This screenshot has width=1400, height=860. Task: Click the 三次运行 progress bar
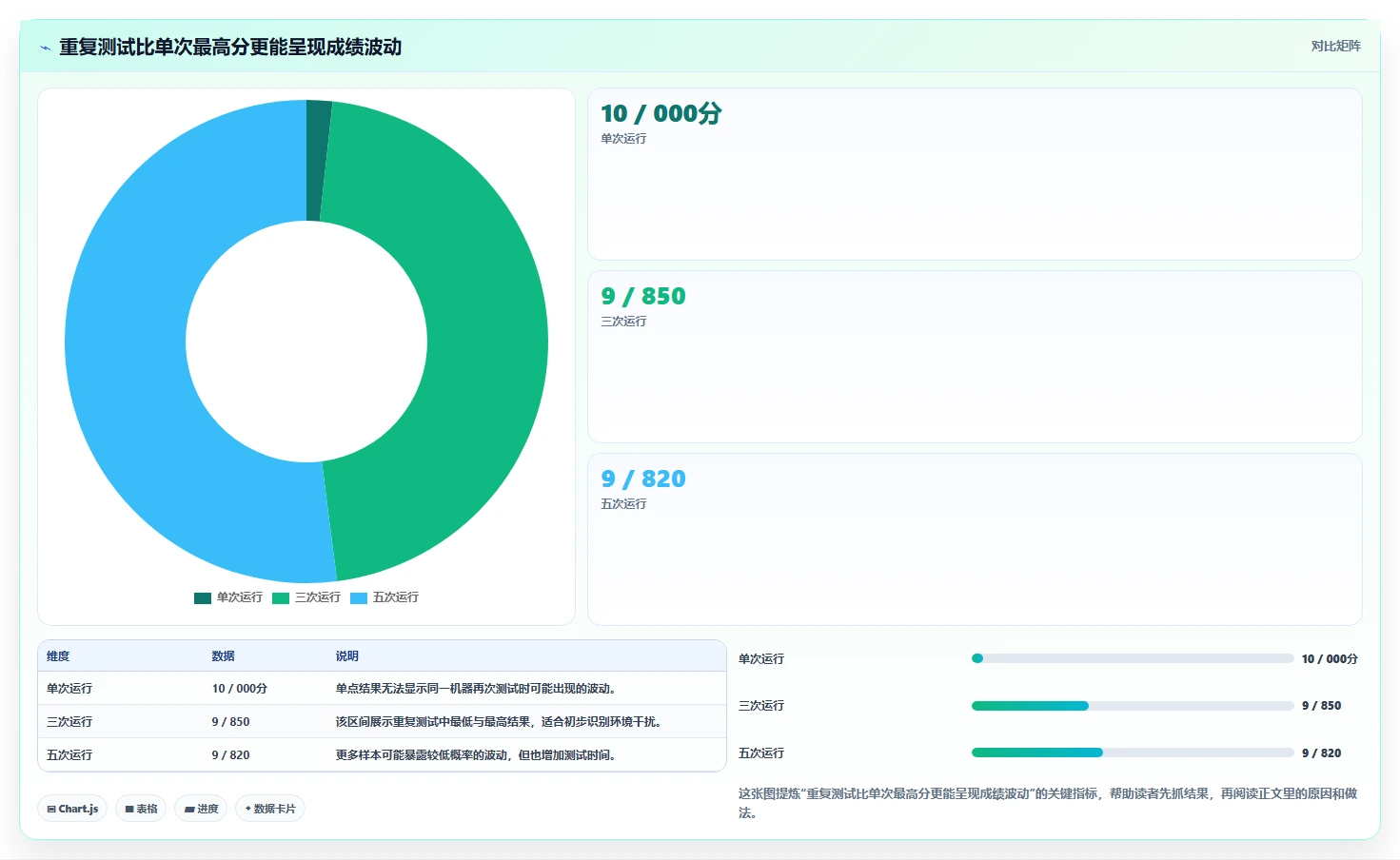click(x=1133, y=706)
